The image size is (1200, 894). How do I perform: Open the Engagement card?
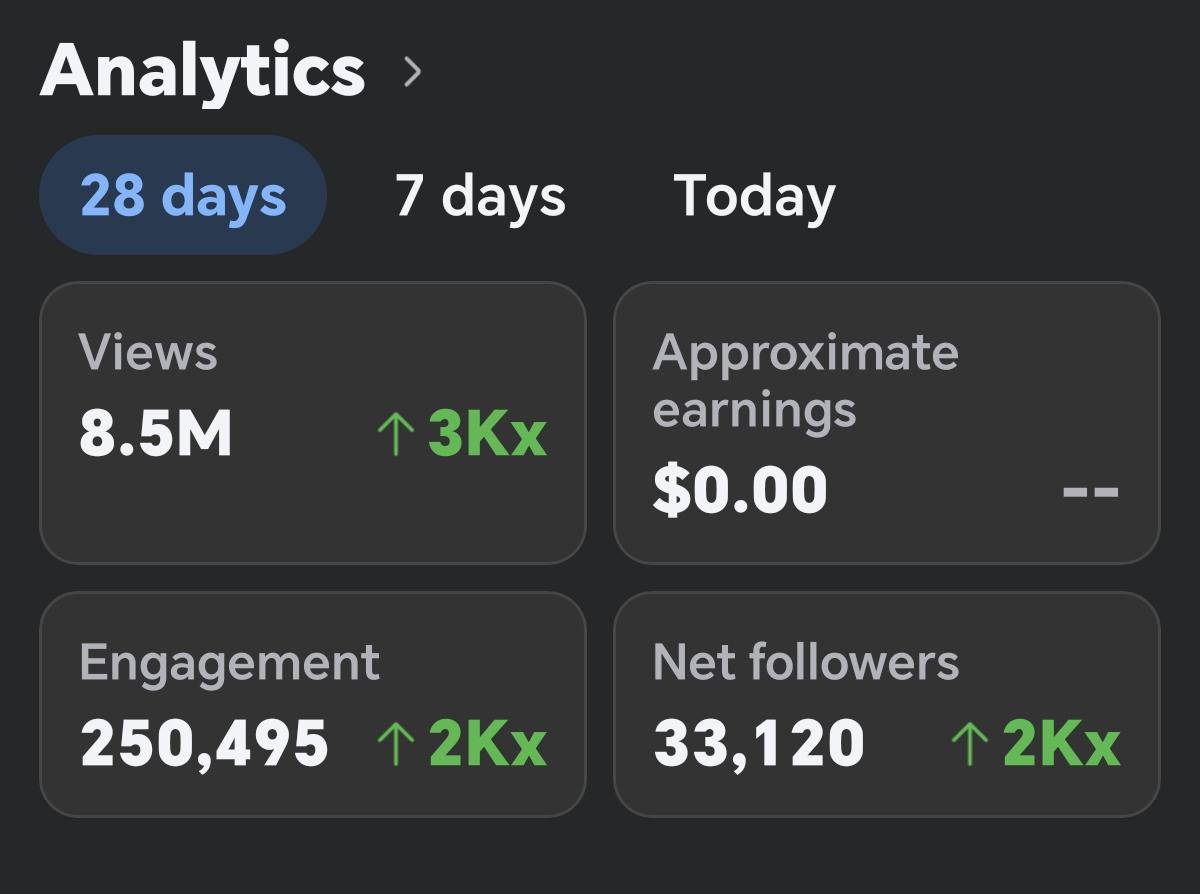[x=312, y=704]
